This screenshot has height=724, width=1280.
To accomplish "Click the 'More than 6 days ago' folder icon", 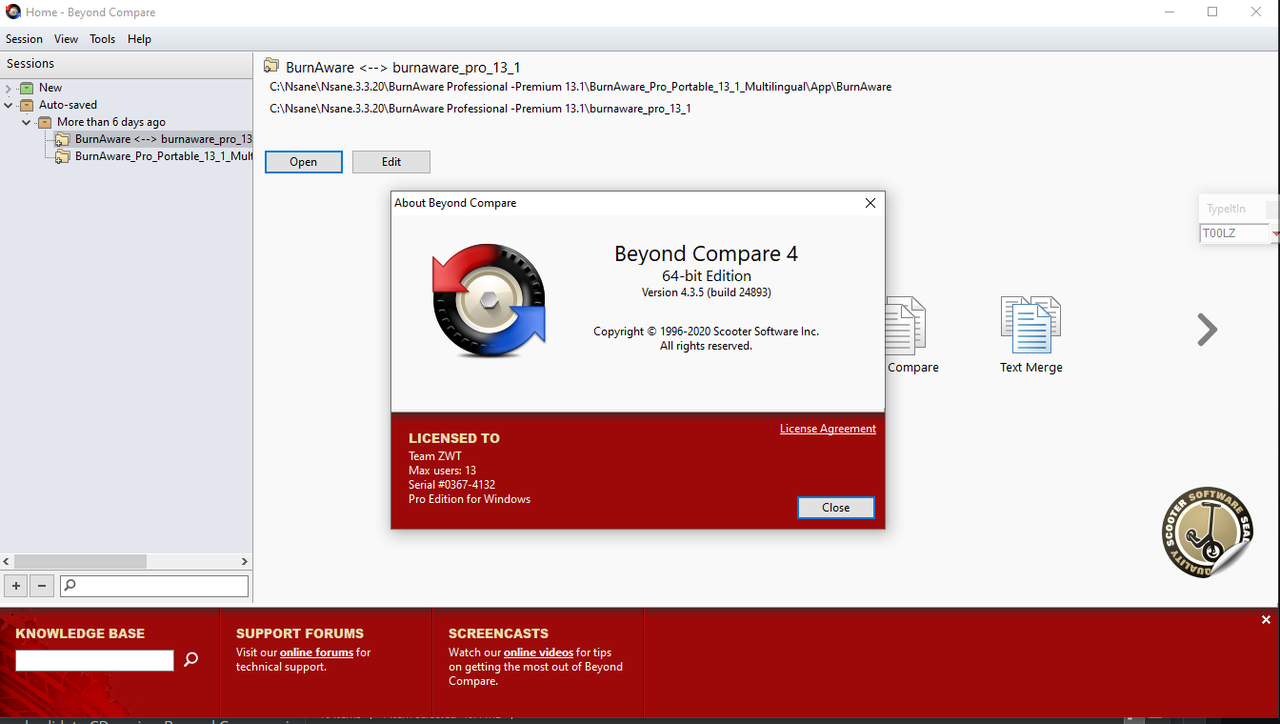I will [45, 122].
